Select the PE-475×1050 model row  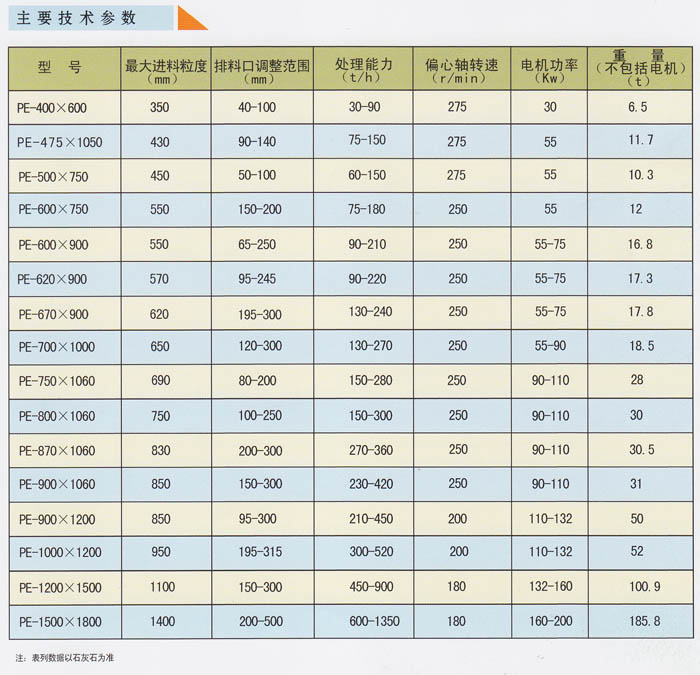[x=60, y=142]
